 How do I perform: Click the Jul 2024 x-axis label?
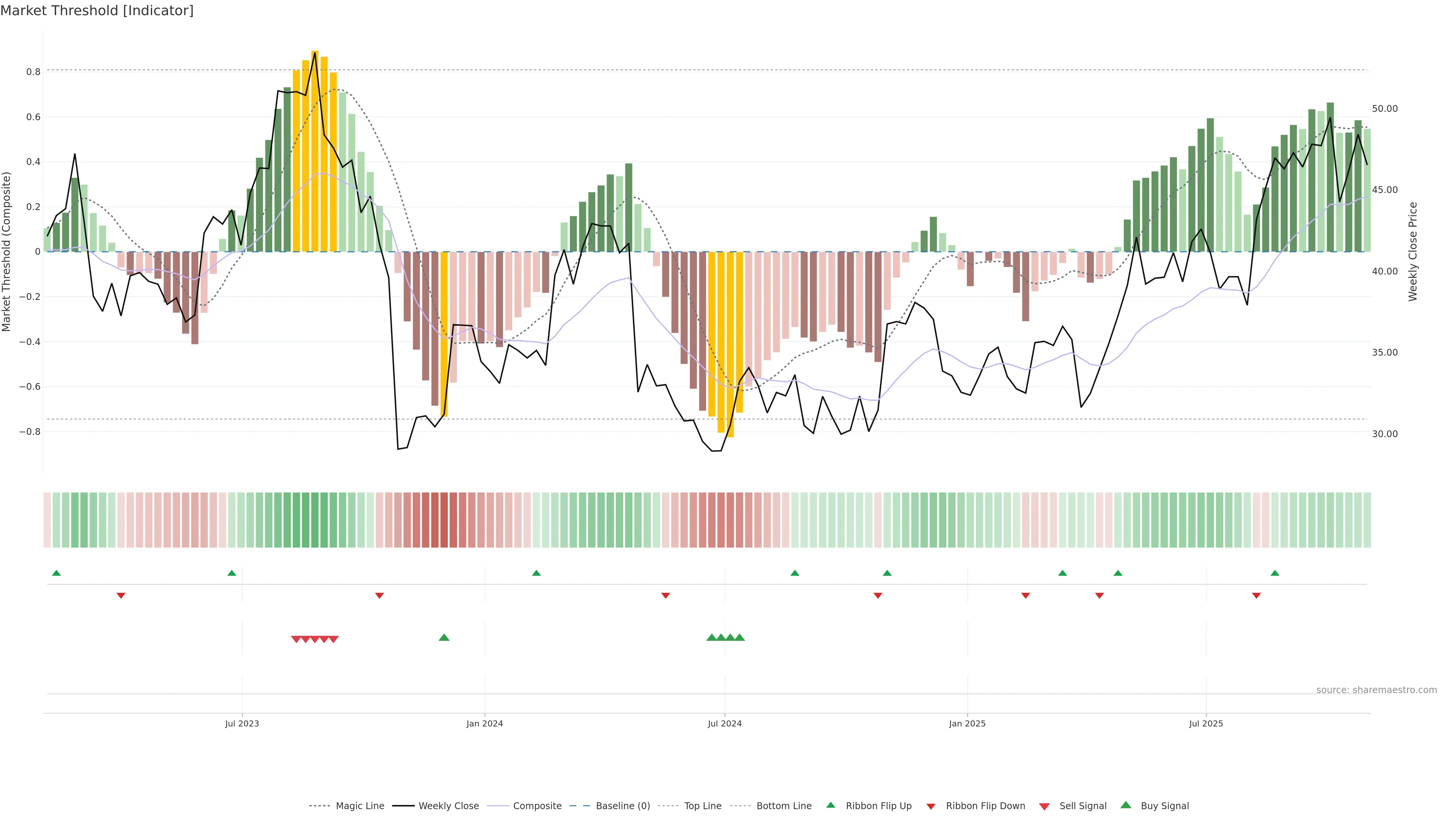[x=725, y=723]
